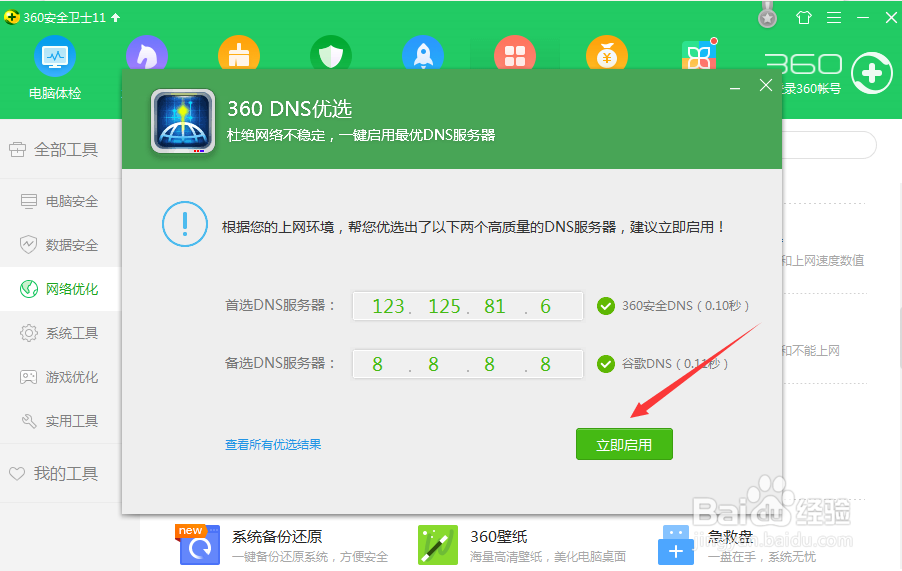Open the main hamburger menu icon

tap(834, 18)
